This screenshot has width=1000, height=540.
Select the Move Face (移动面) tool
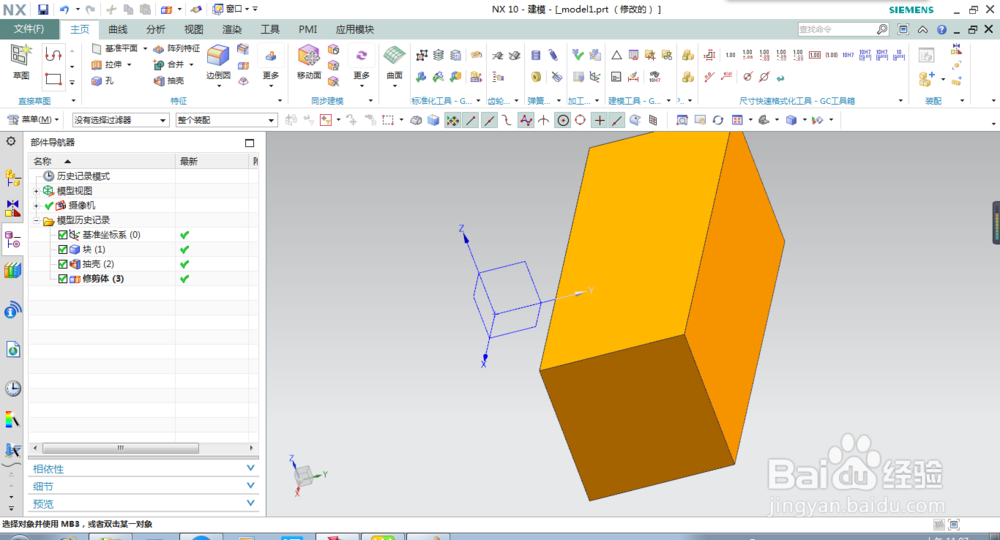tap(309, 55)
